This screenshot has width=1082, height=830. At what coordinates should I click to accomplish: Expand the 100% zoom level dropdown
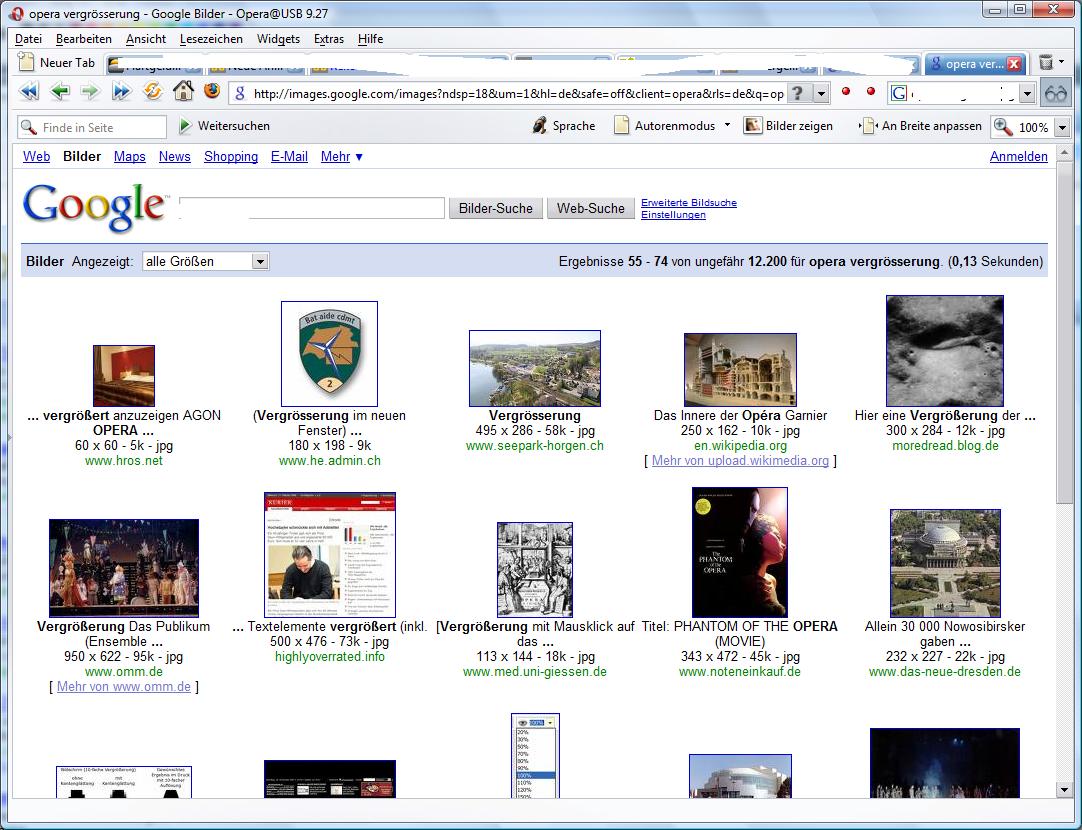point(1062,127)
